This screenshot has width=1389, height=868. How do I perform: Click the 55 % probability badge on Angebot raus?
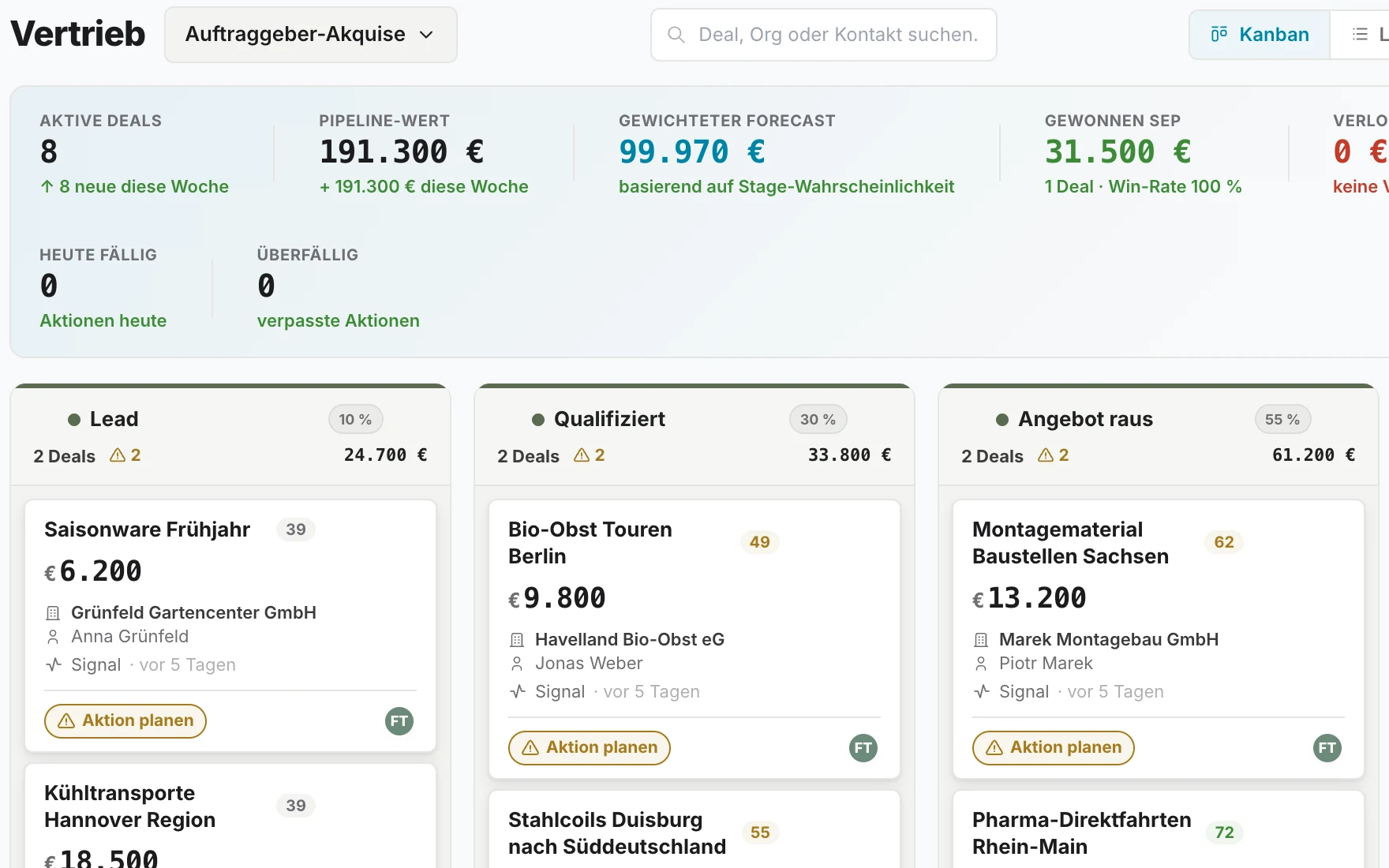point(1282,419)
